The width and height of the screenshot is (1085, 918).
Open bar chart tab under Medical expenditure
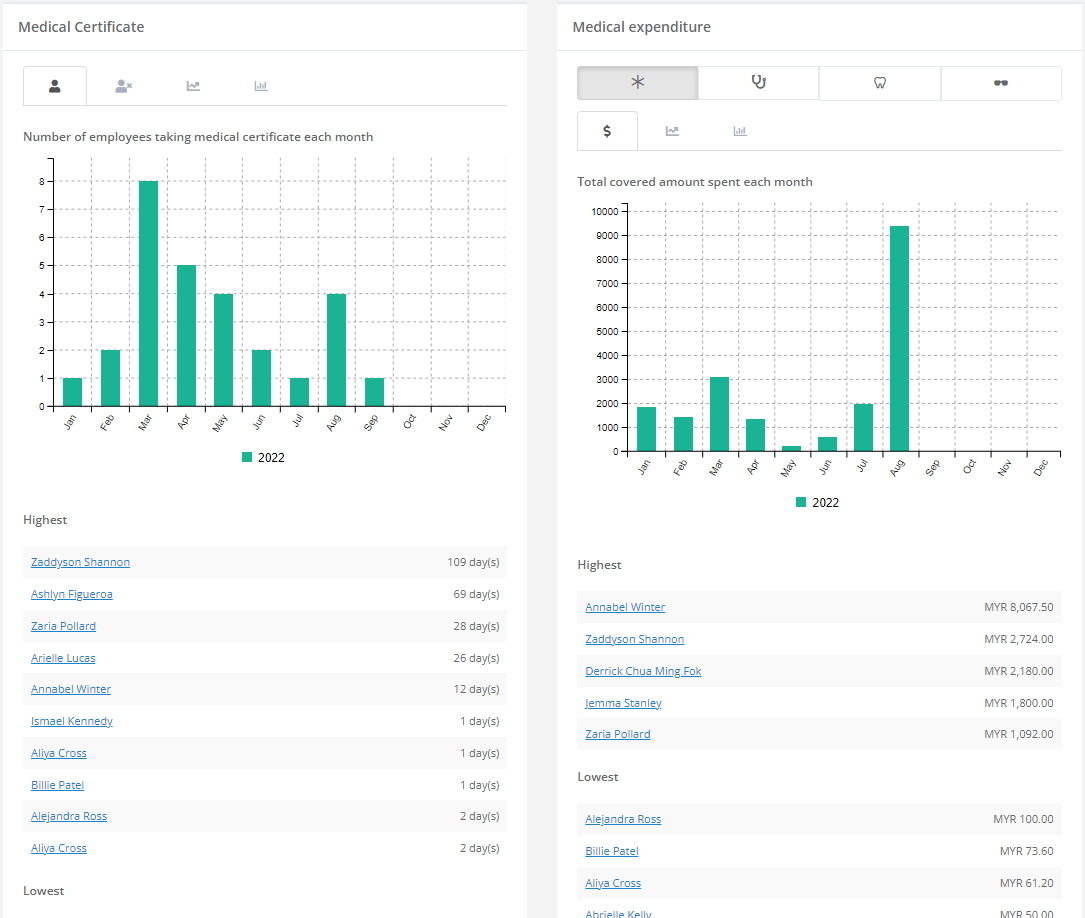740,131
